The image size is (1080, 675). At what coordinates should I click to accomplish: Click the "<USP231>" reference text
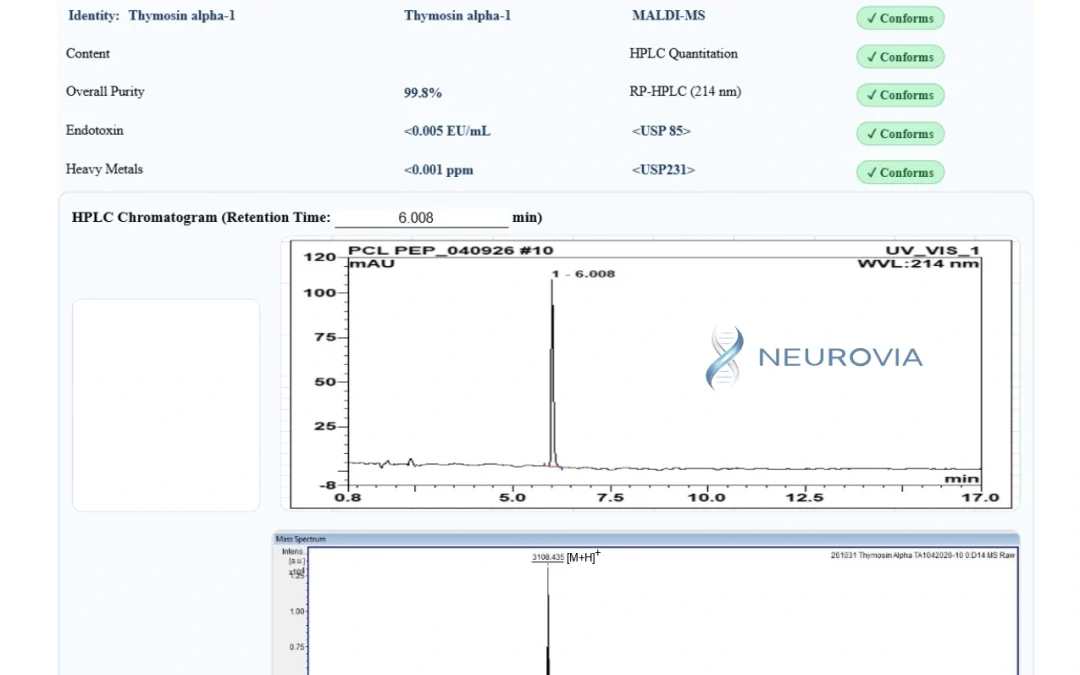coord(663,169)
